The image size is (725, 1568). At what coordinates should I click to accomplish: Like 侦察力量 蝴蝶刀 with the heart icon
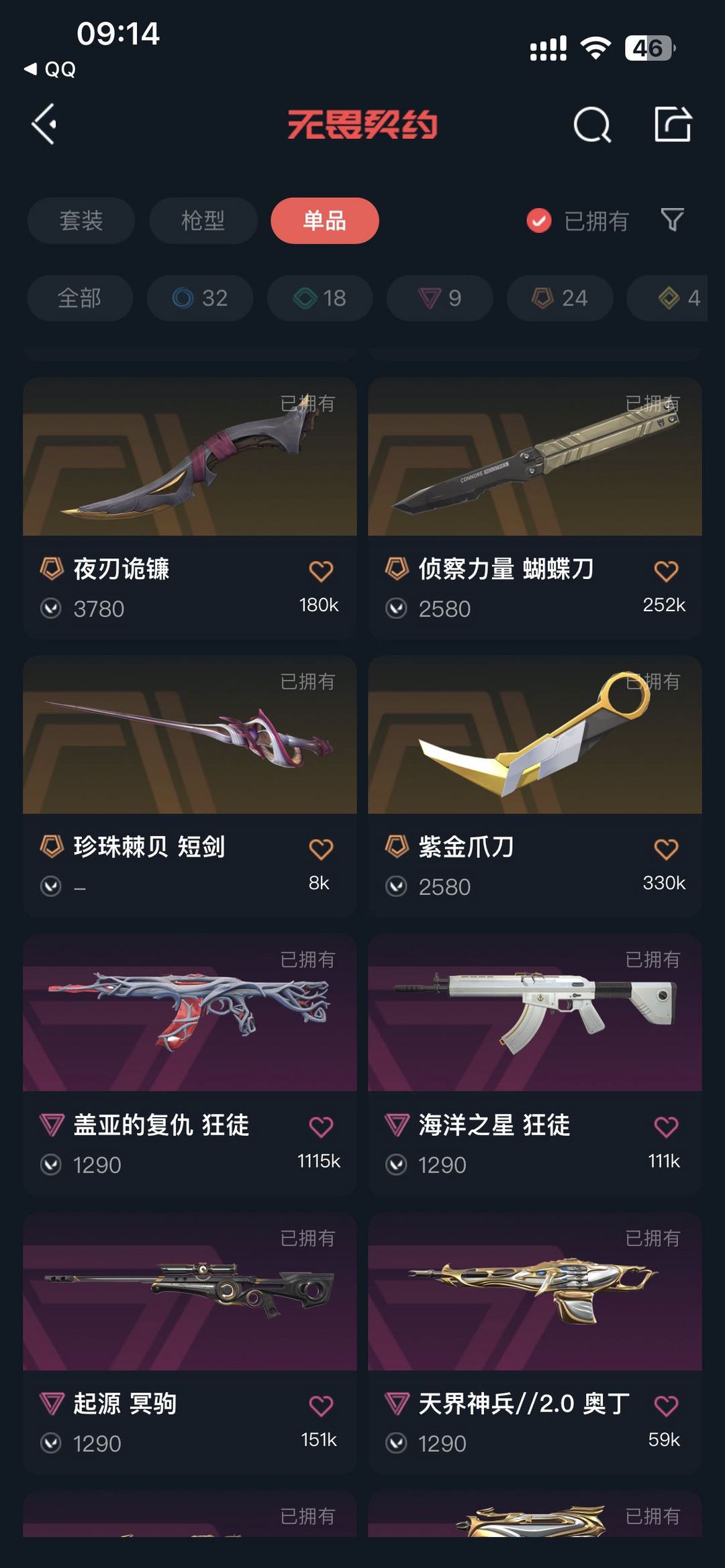click(x=666, y=571)
